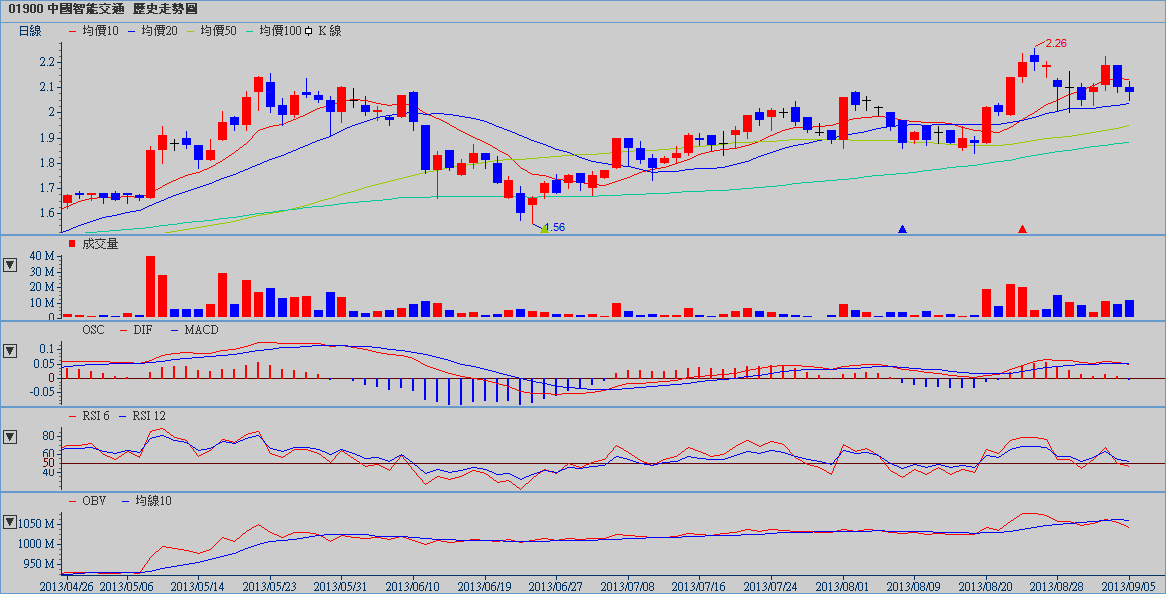The width and height of the screenshot is (1166, 594).
Task: Open the dropdown arrow for the MACD panel
Action: click(x=11, y=351)
